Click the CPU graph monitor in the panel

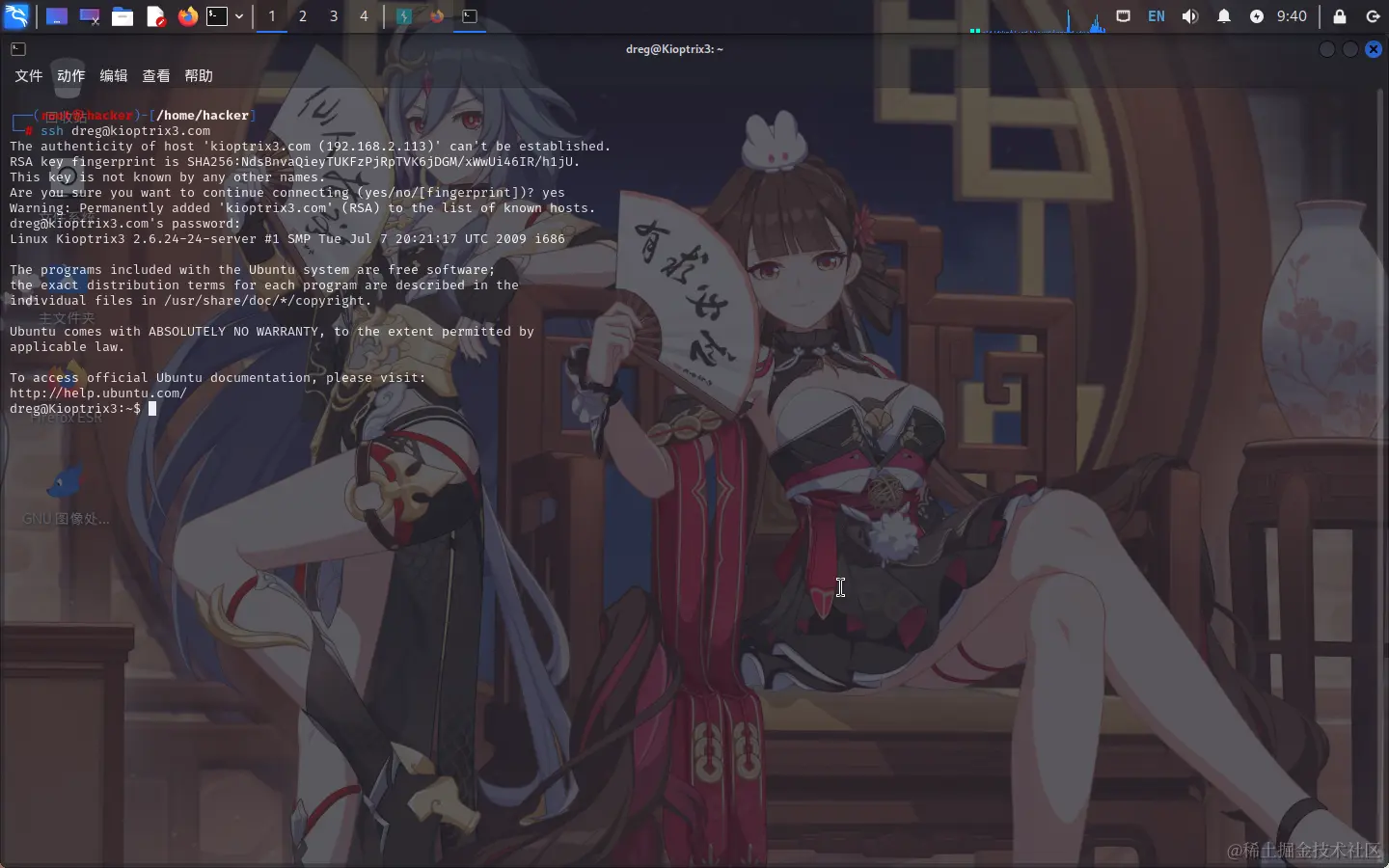[1038, 19]
